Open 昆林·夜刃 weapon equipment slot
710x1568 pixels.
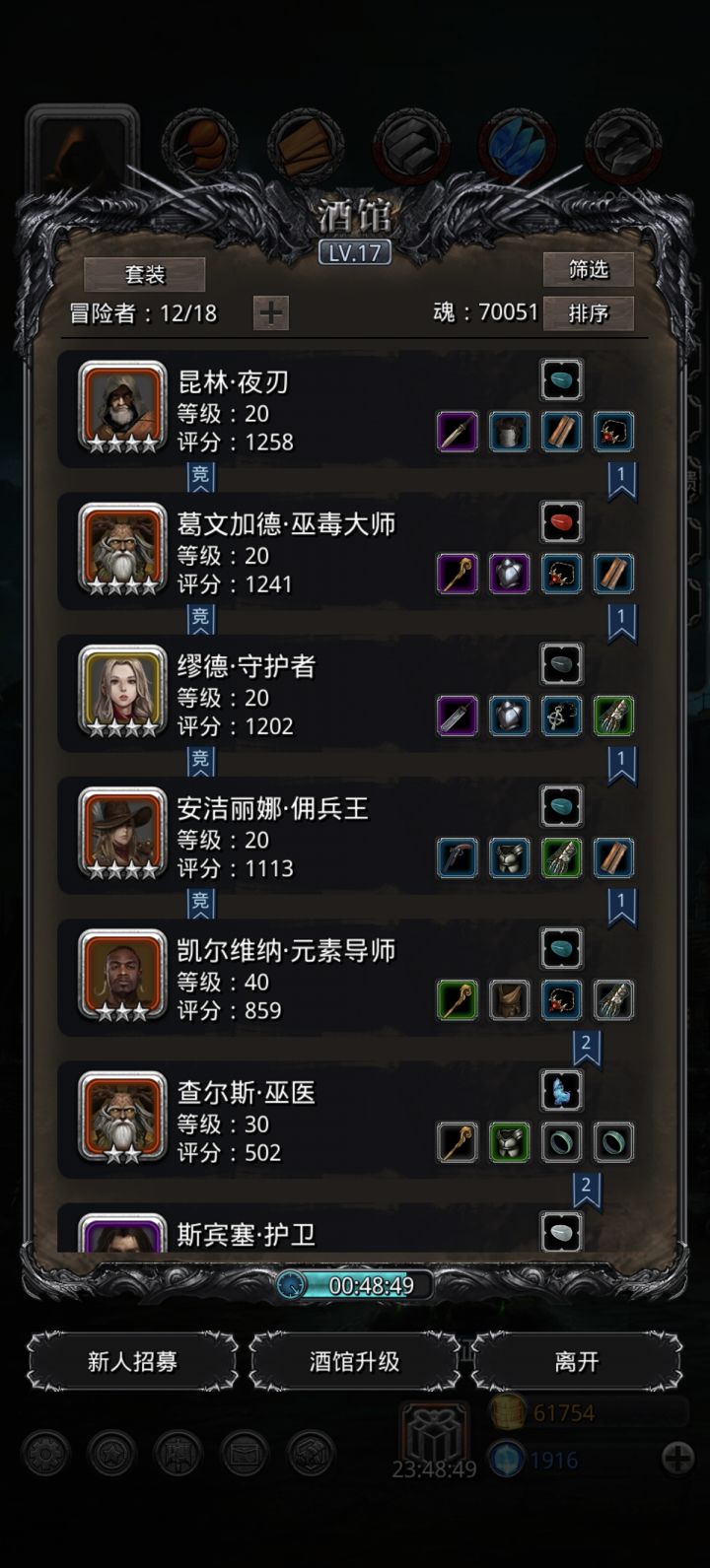coord(458,432)
